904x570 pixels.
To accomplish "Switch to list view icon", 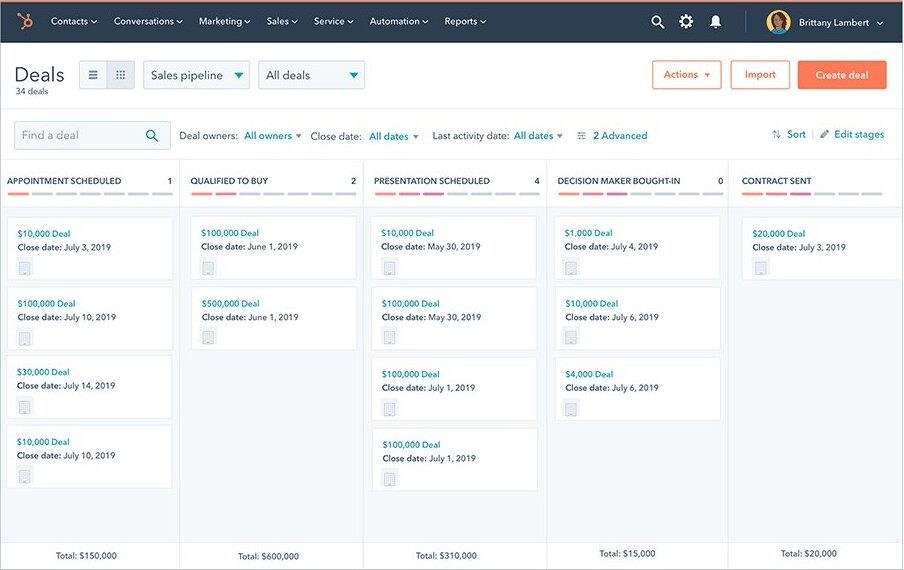I will (93, 75).
